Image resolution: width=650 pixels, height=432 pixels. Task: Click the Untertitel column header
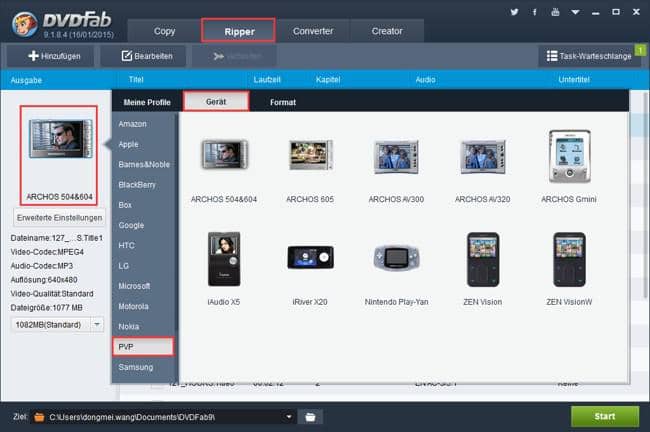(x=574, y=79)
